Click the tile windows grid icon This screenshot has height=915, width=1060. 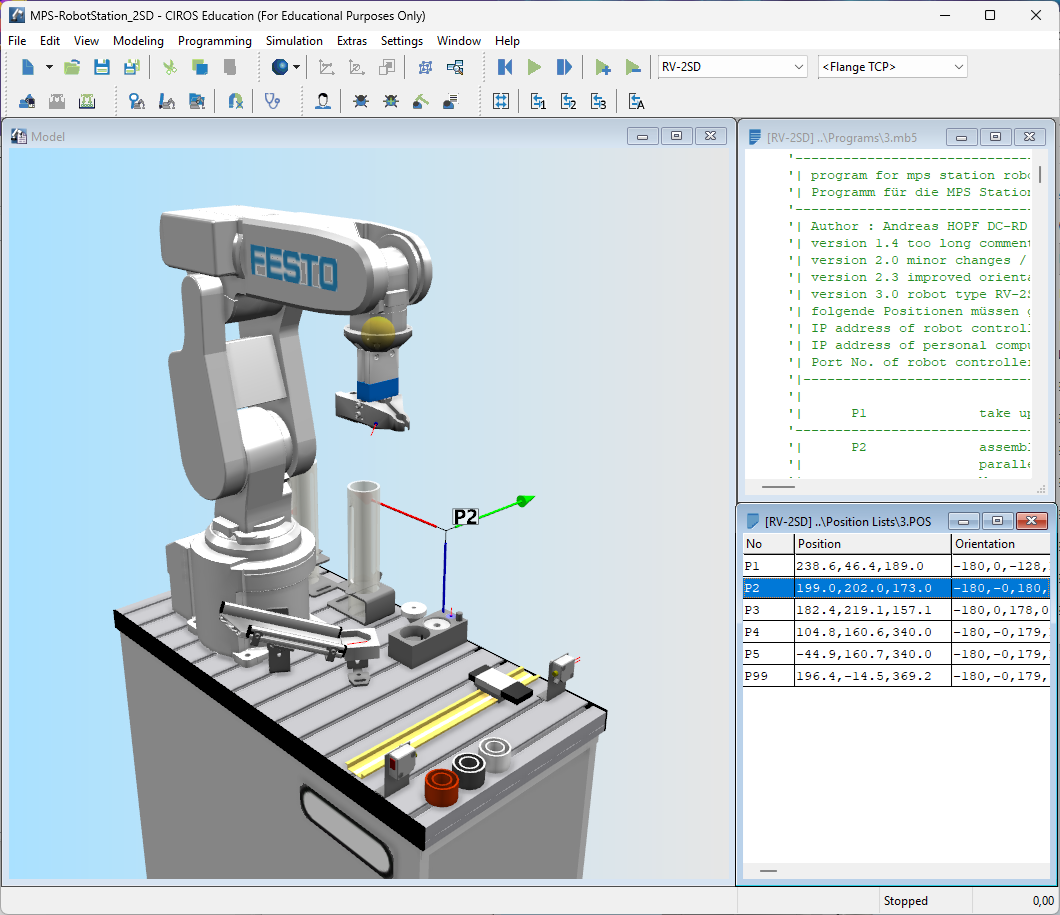point(501,101)
